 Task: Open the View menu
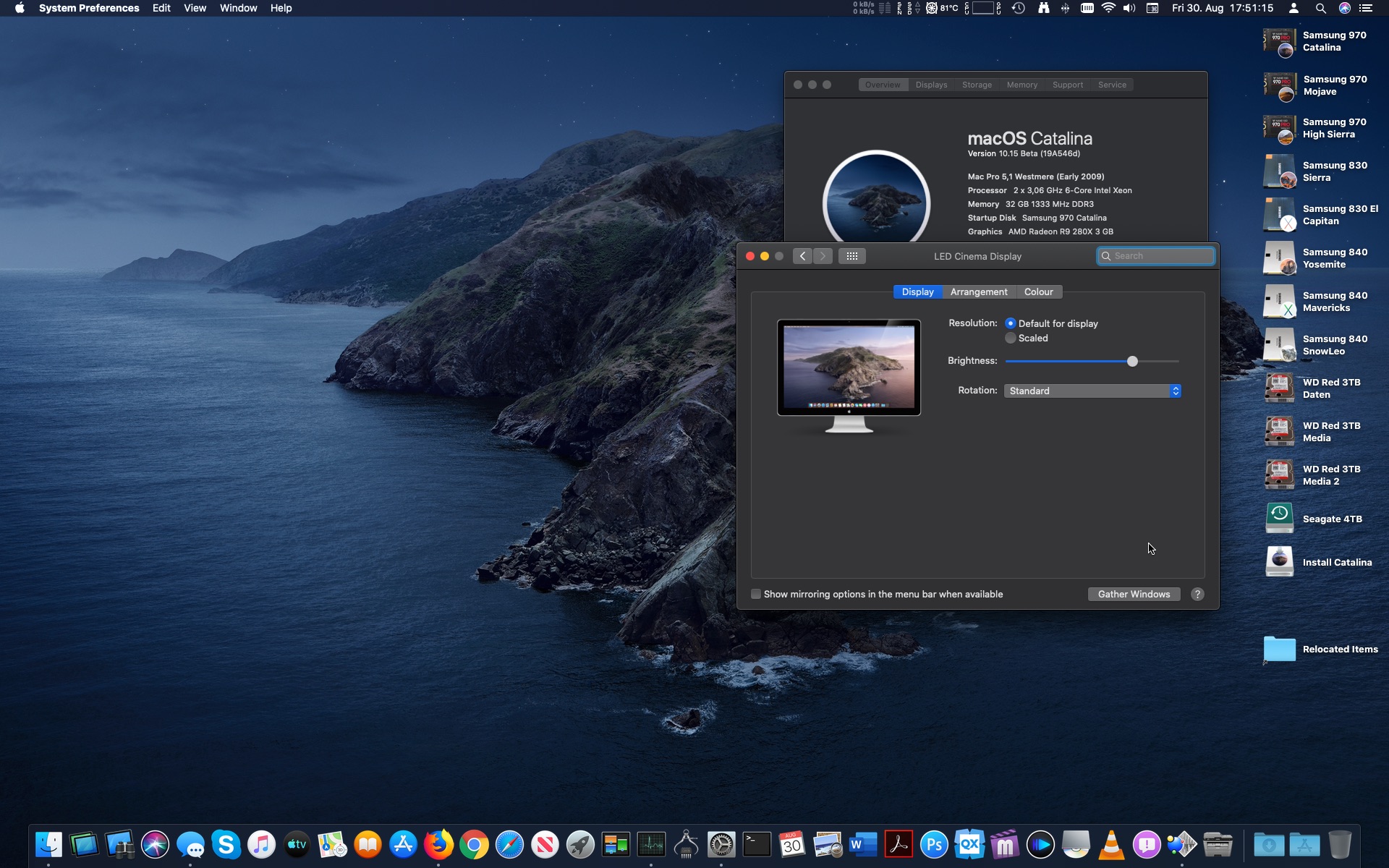(195, 8)
